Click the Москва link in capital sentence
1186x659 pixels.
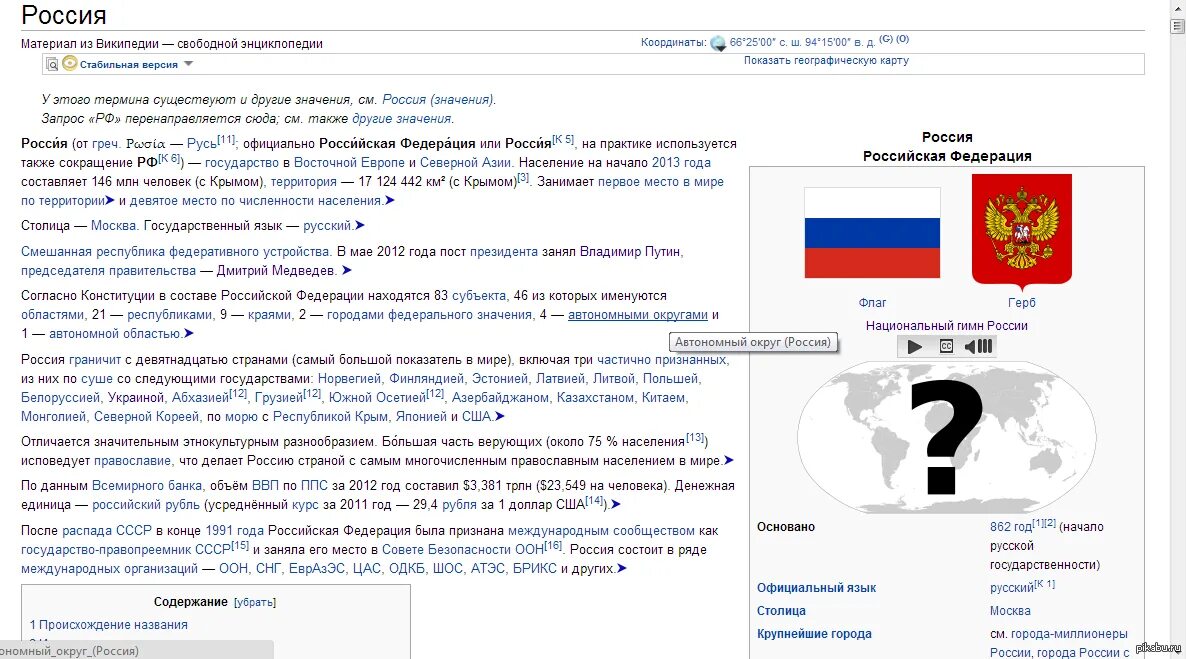[113, 225]
